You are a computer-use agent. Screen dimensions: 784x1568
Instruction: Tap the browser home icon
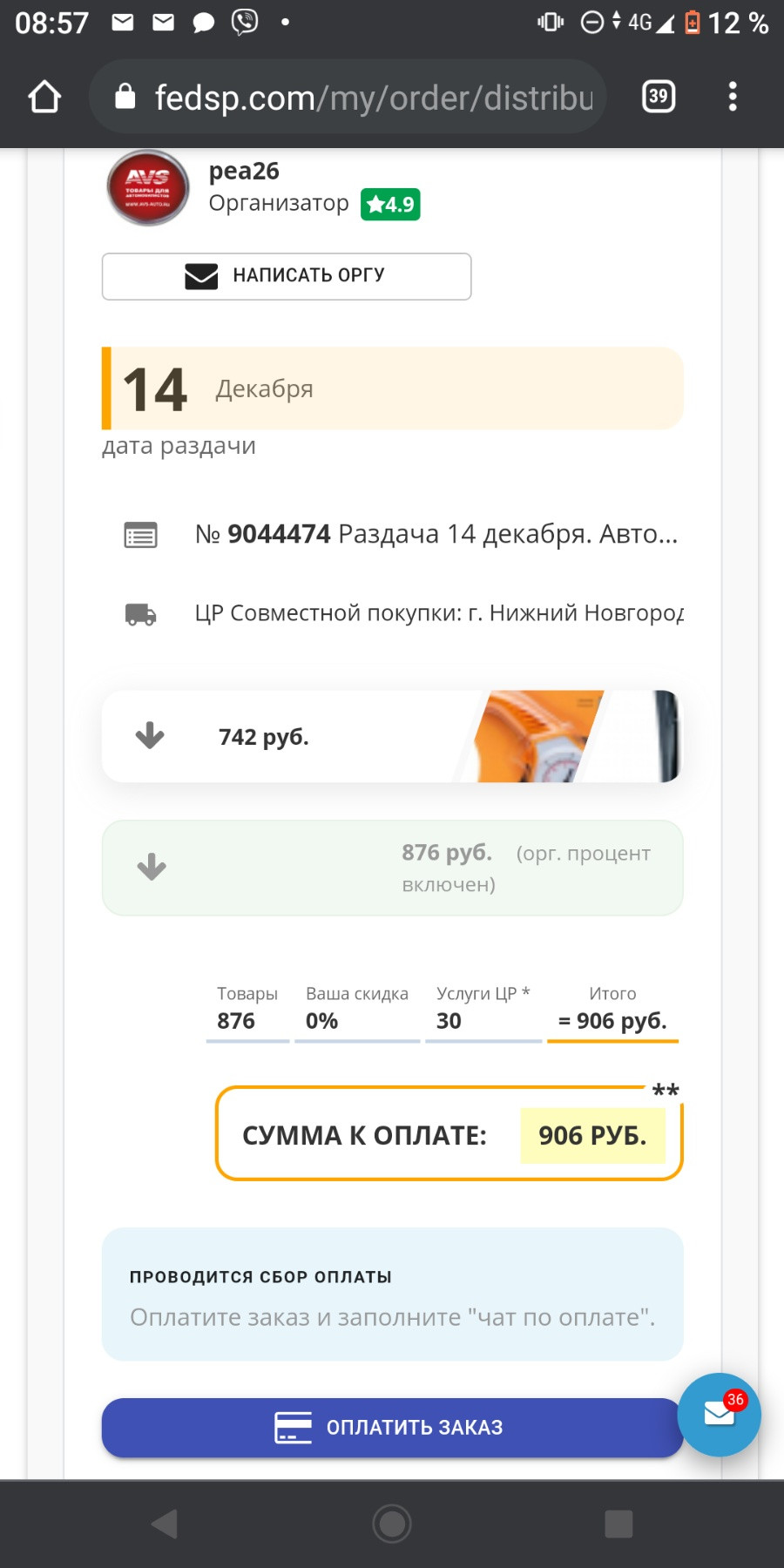pyautogui.click(x=44, y=97)
